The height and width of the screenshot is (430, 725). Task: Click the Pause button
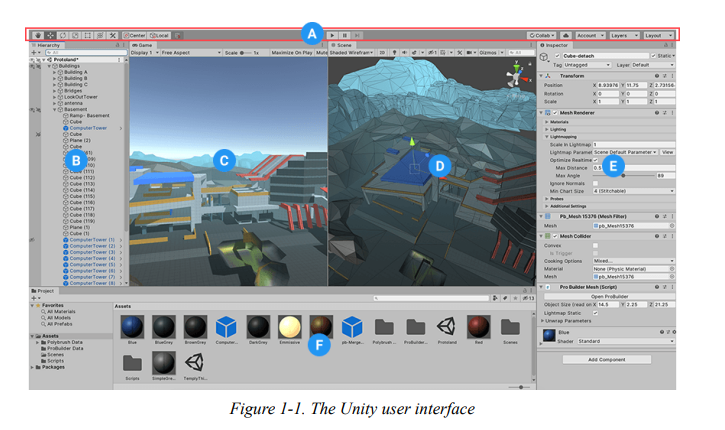pyautogui.click(x=345, y=35)
